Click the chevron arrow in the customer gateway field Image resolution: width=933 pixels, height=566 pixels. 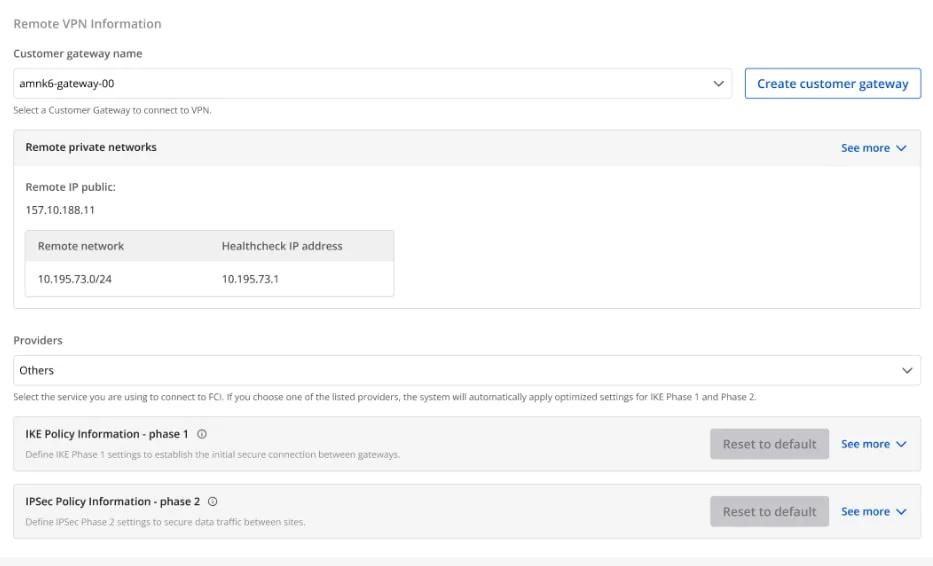718,84
